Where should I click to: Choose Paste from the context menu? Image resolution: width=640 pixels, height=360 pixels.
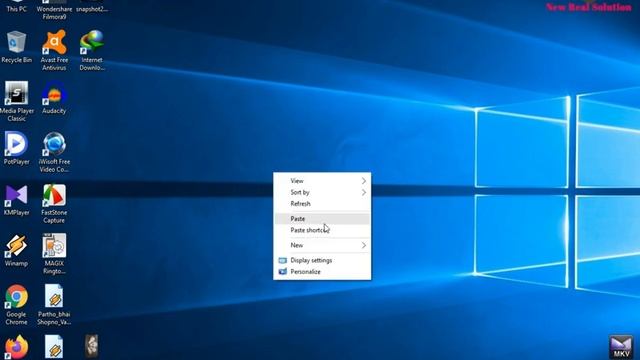point(322,219)
